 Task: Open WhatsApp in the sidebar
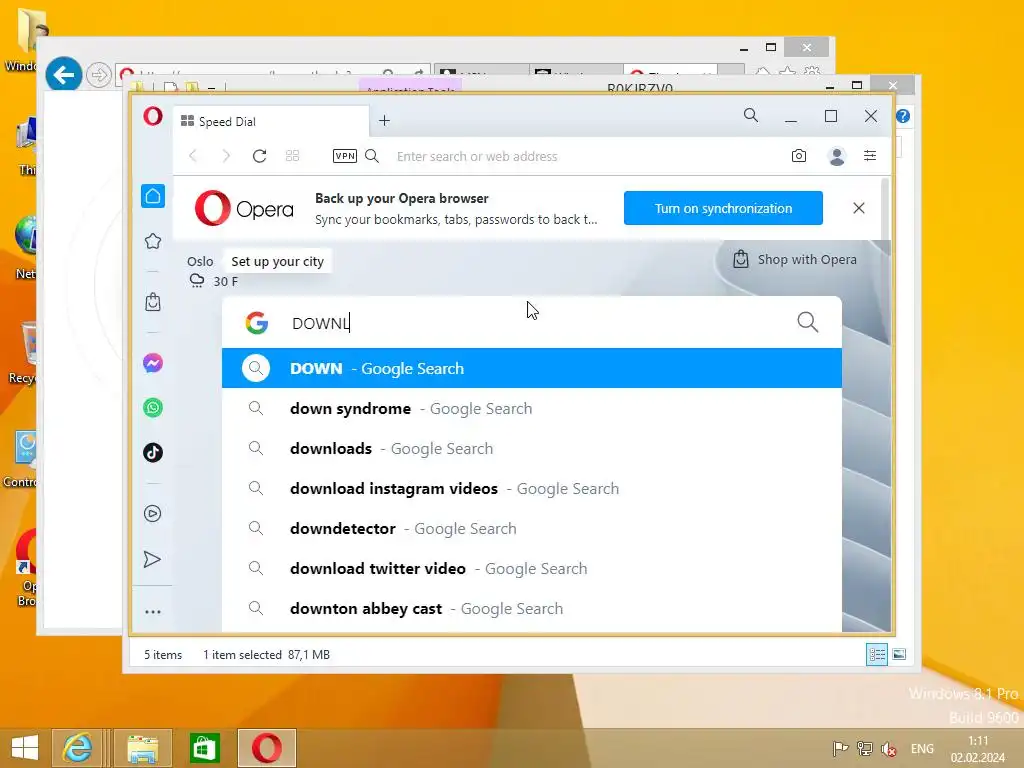[x=153, y=408]
